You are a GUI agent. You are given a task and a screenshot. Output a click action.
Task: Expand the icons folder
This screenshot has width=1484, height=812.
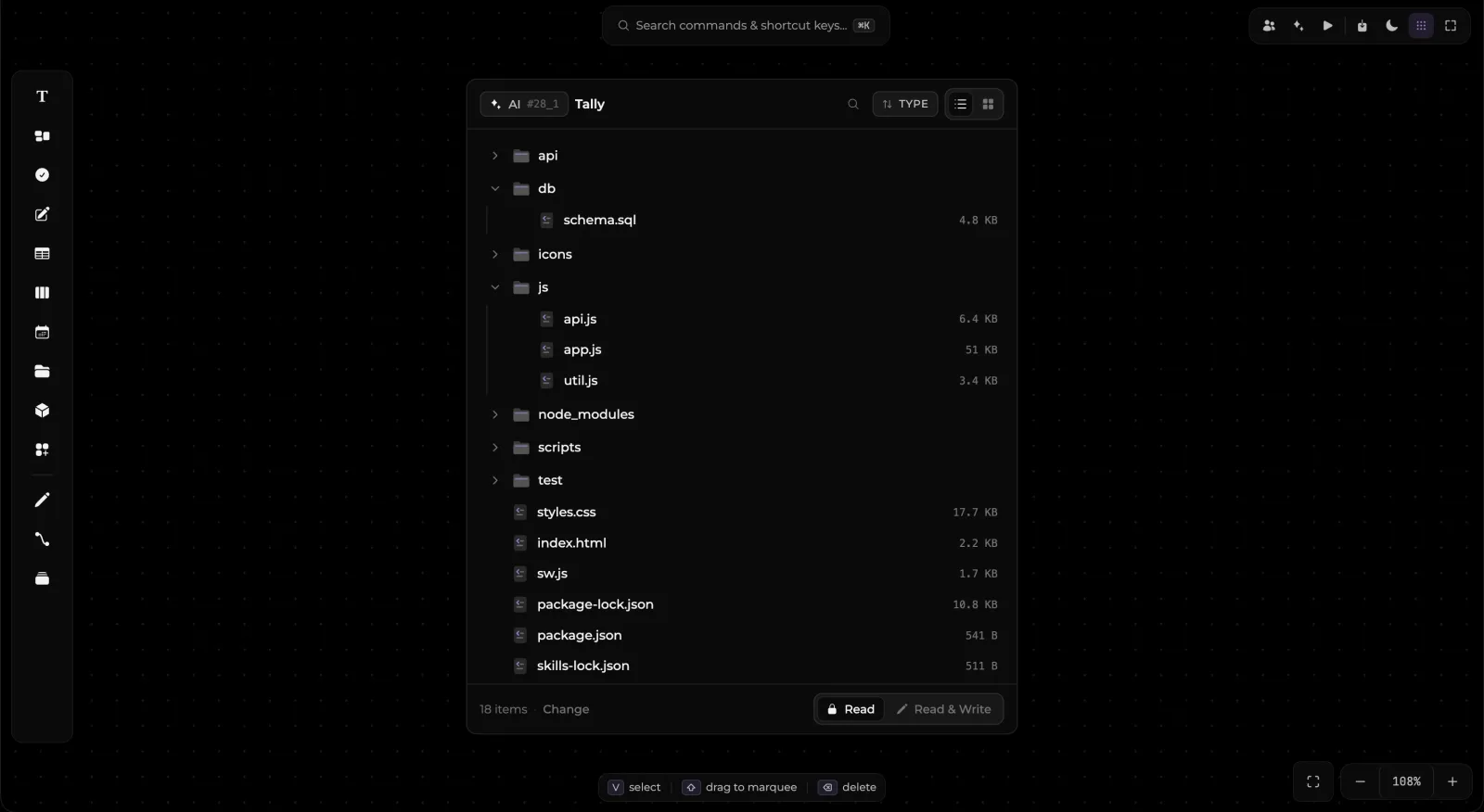[x=495, y=254]
